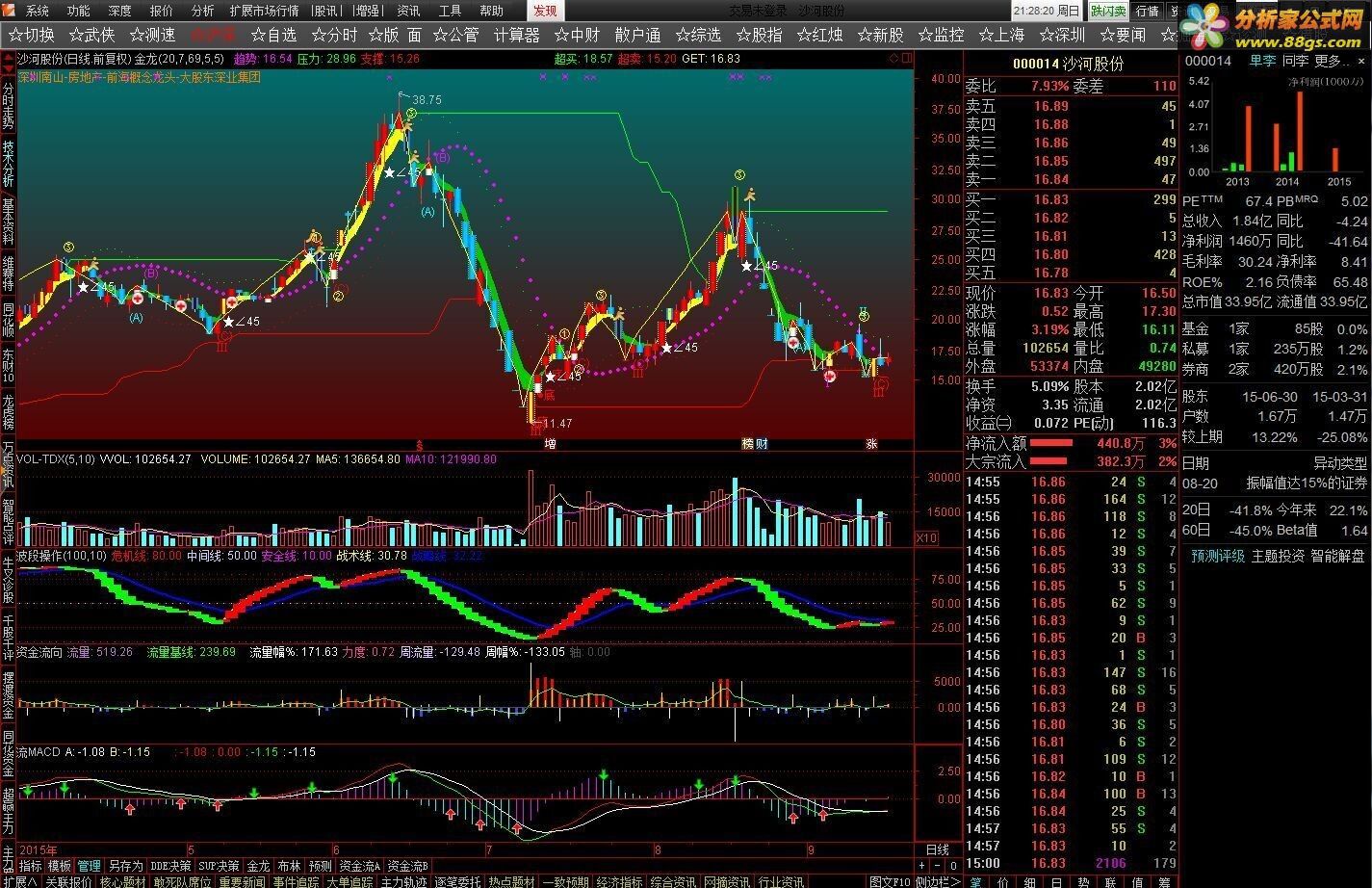The width and height of the screenshot is (1372, 888).
Task: Select the 资金流A indicator tab
Action: (360, 866)
